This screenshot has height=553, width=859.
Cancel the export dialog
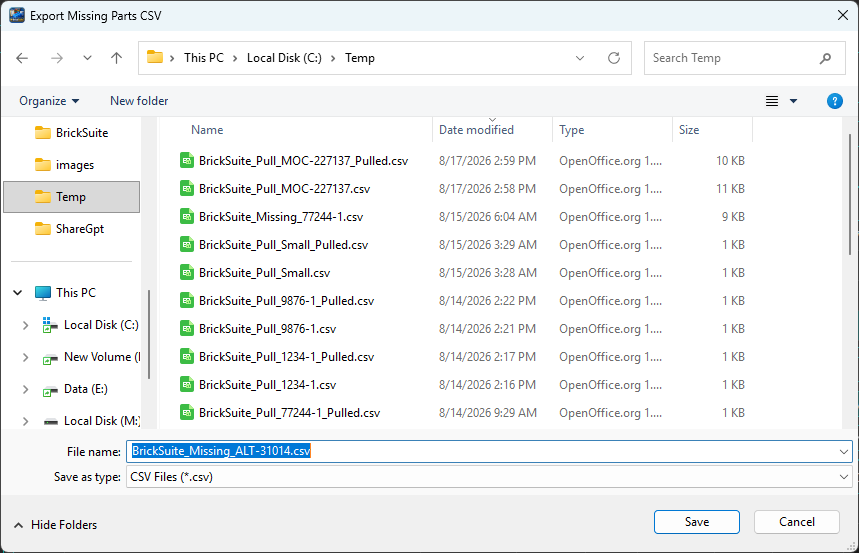coord(797,522)
